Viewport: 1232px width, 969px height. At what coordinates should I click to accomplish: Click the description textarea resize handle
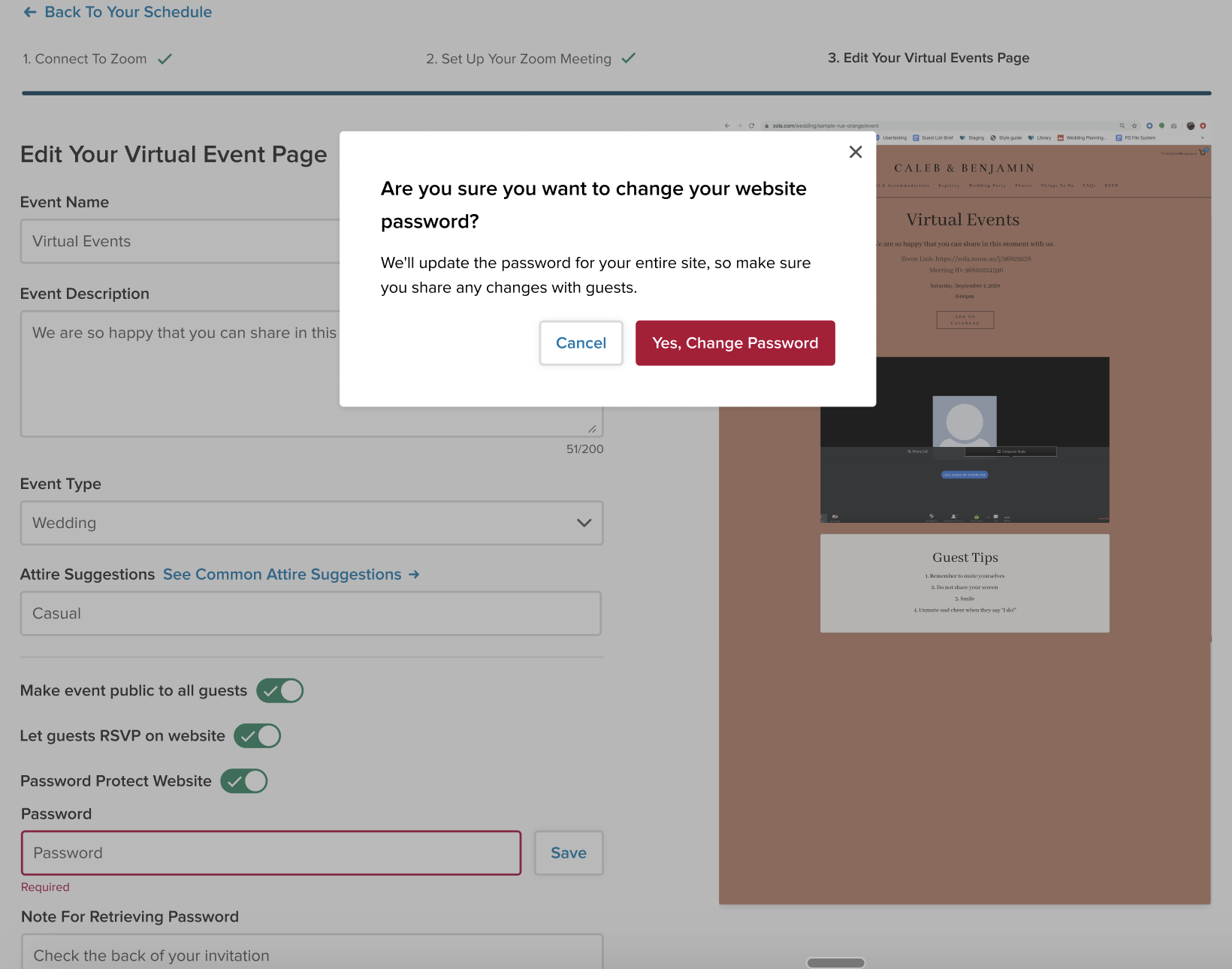click(592, 428)
